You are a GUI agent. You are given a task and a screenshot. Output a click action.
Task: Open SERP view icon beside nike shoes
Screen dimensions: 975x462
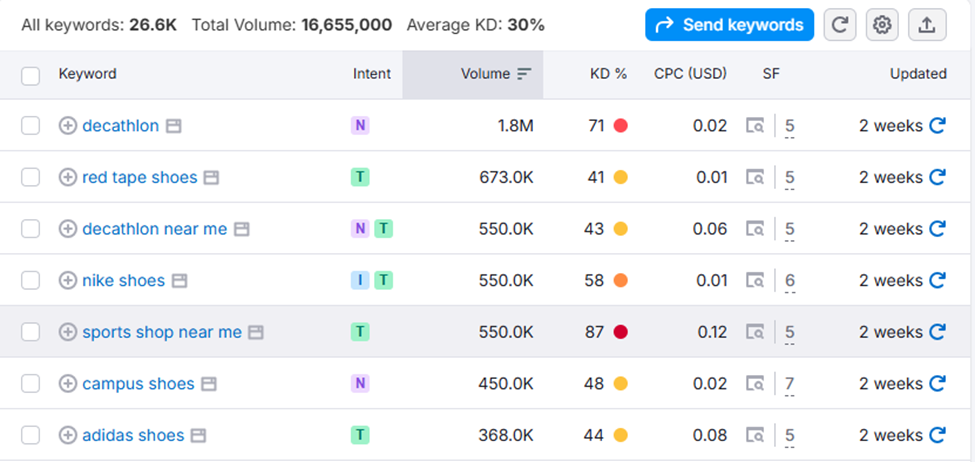[x=179, y=281]
